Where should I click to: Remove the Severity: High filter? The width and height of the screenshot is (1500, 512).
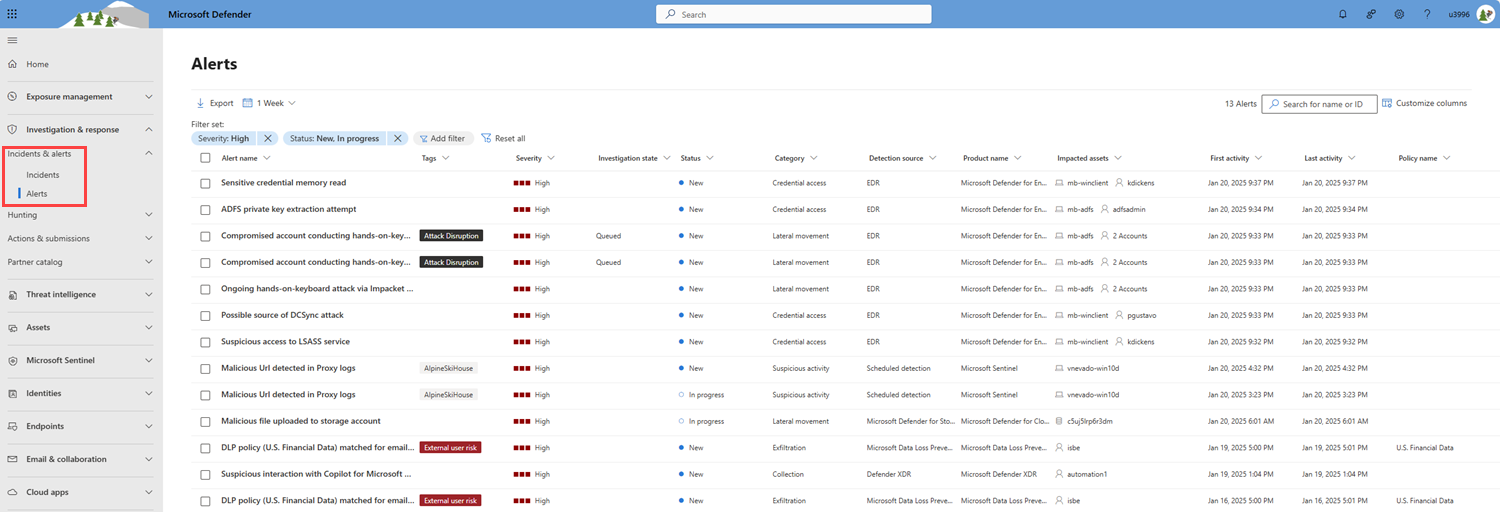point(268,138)
